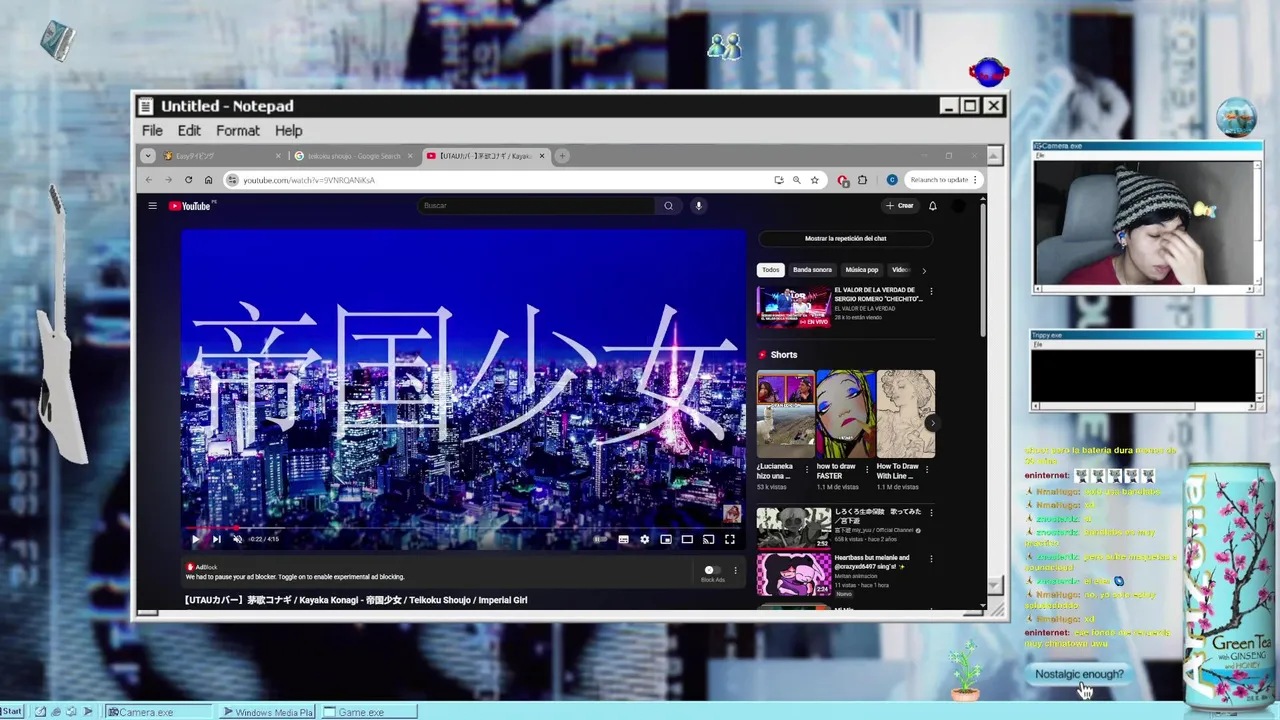Open options for EL VALOR DE LA VERDAD video
The image size is (1280, 720).
[x=931, y=292]
